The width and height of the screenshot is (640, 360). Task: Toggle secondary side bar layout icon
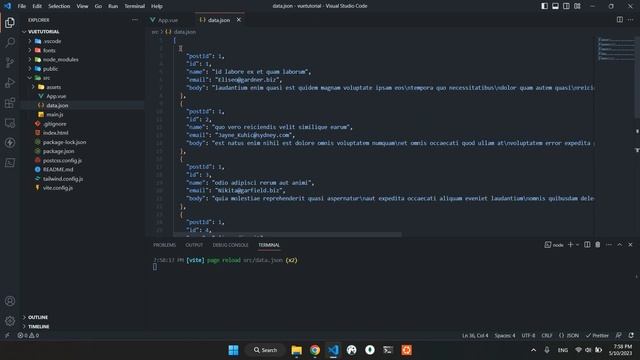coord(566,6)
